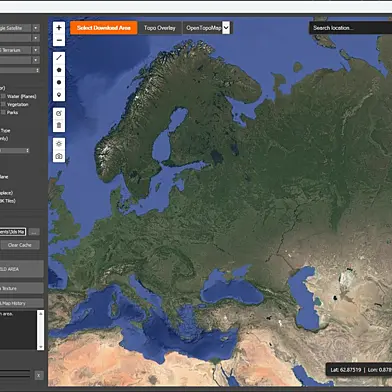
Task: Click the BUILD AREA button
Action: coord(22,269)
